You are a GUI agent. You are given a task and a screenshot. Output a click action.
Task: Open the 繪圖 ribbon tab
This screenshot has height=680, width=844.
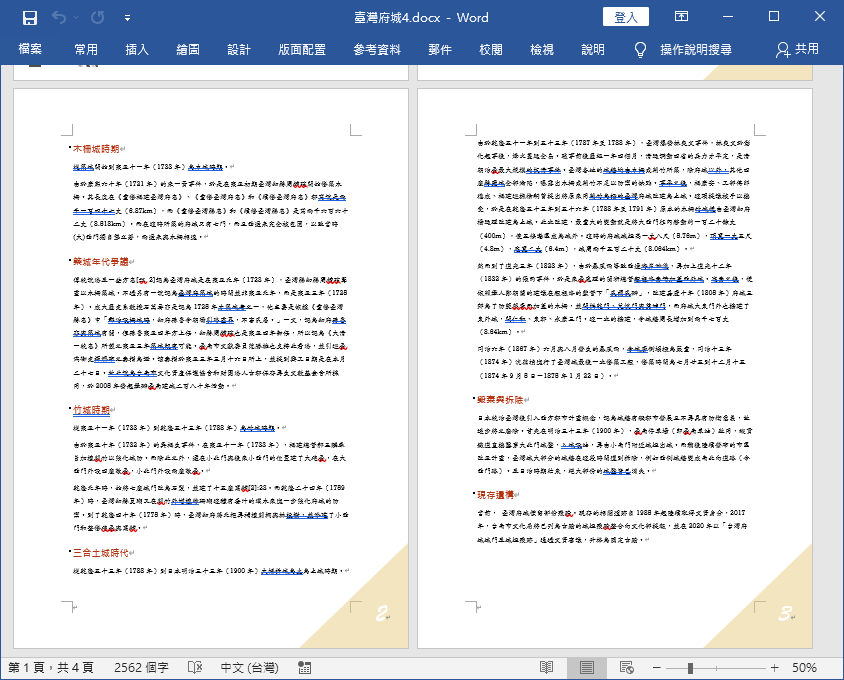click(x=188, y=50)
